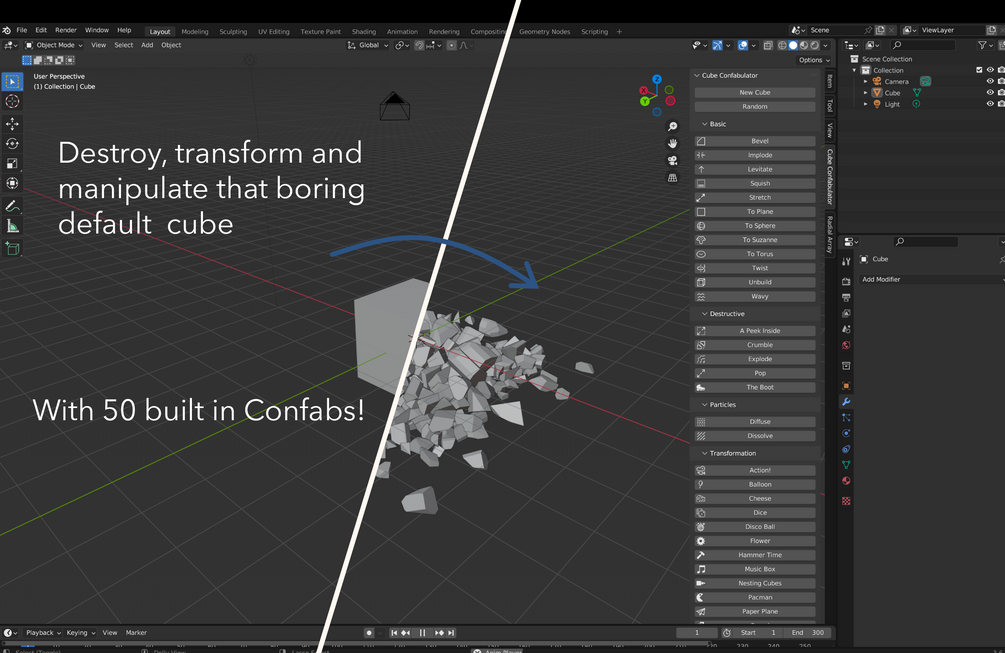1005x653 pixels.
Task: Jump to timeline end
Action: coord(451,632)
